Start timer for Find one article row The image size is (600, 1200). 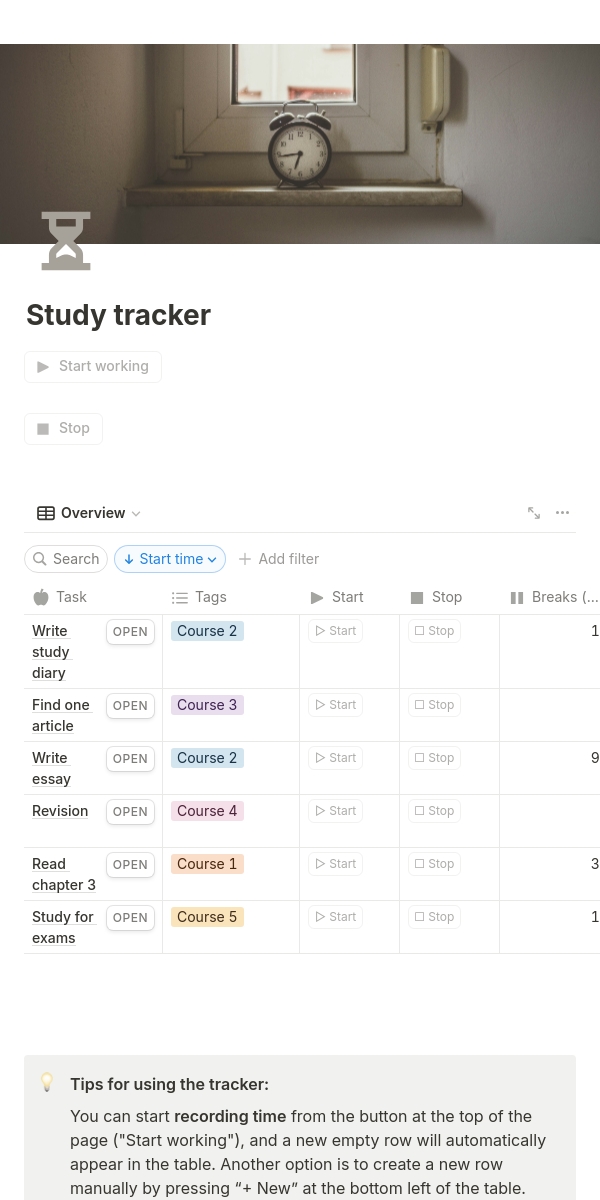pos(335,705)
